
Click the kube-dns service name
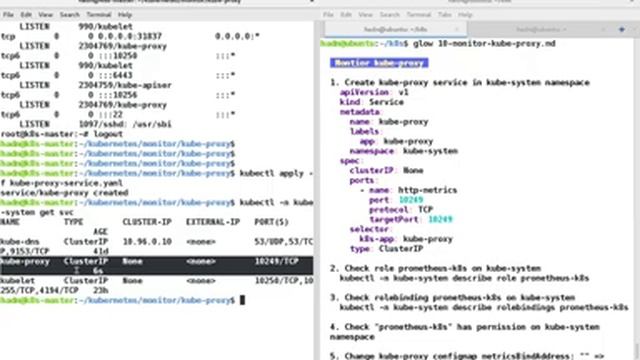[x=20, y=242]
